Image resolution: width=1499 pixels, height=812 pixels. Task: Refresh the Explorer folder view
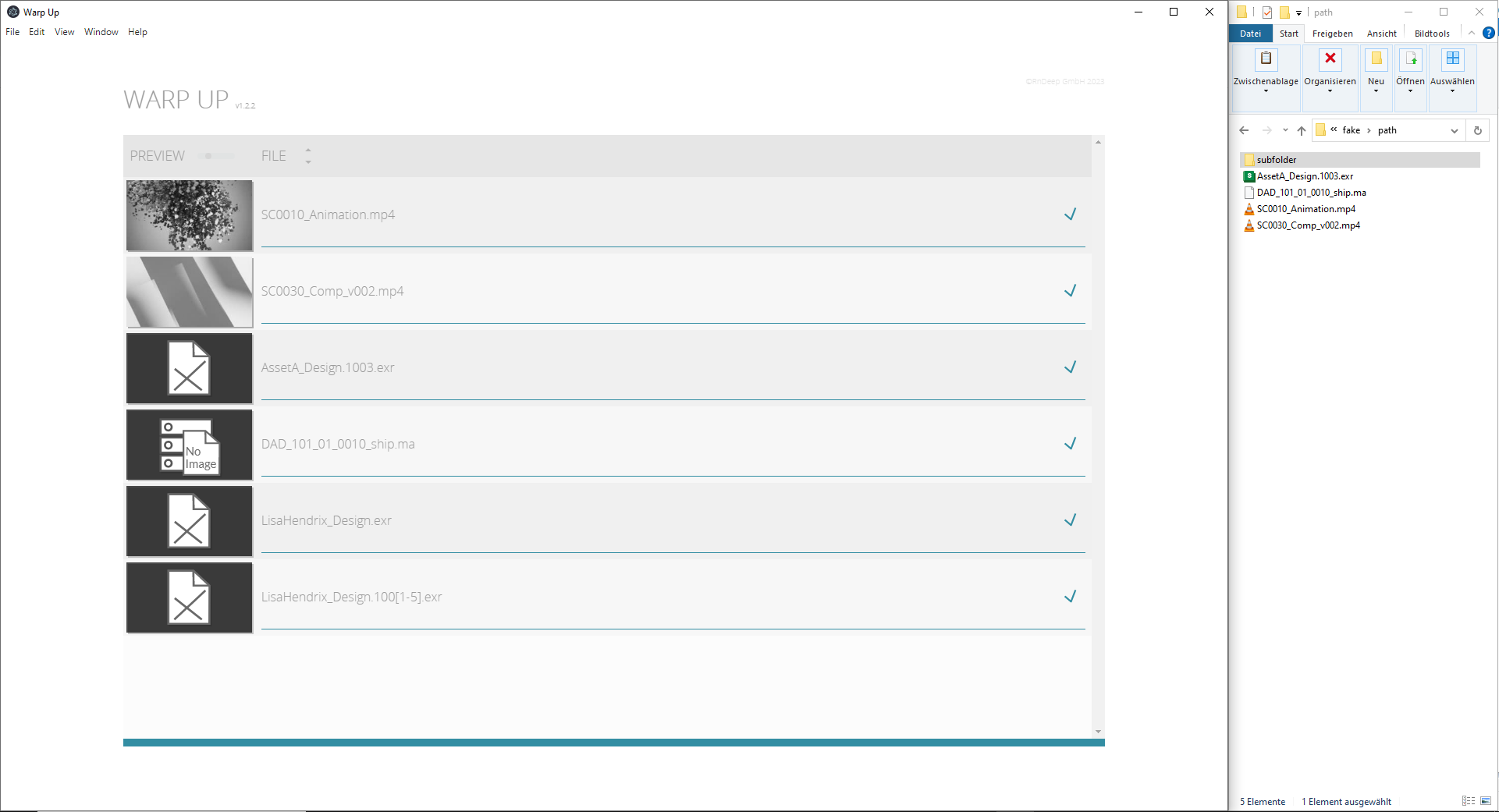(1477, 130)
